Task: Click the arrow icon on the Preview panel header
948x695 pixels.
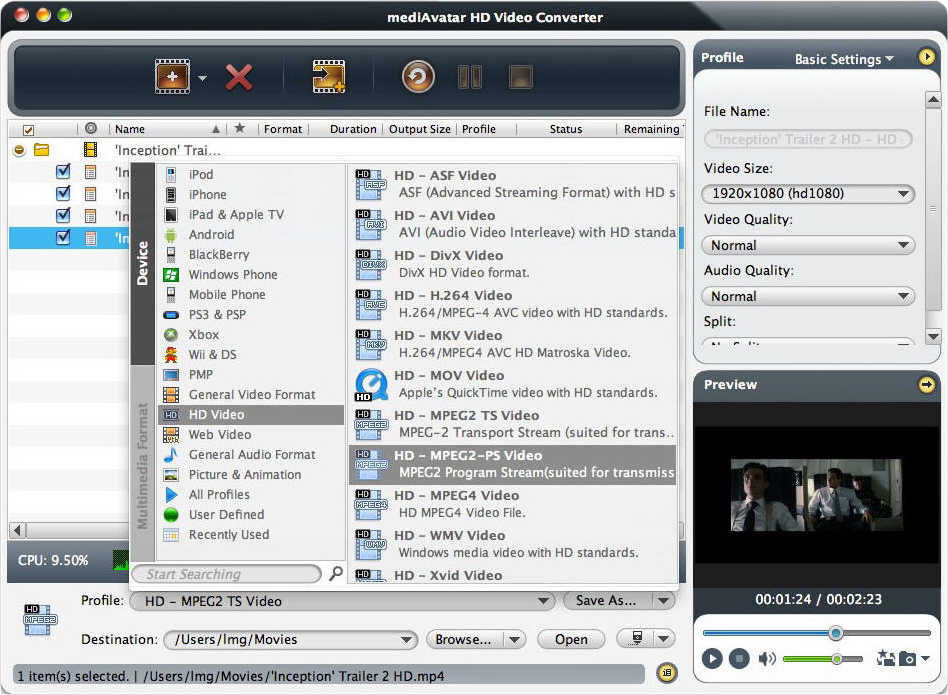Action: click(x=926, y=384)
